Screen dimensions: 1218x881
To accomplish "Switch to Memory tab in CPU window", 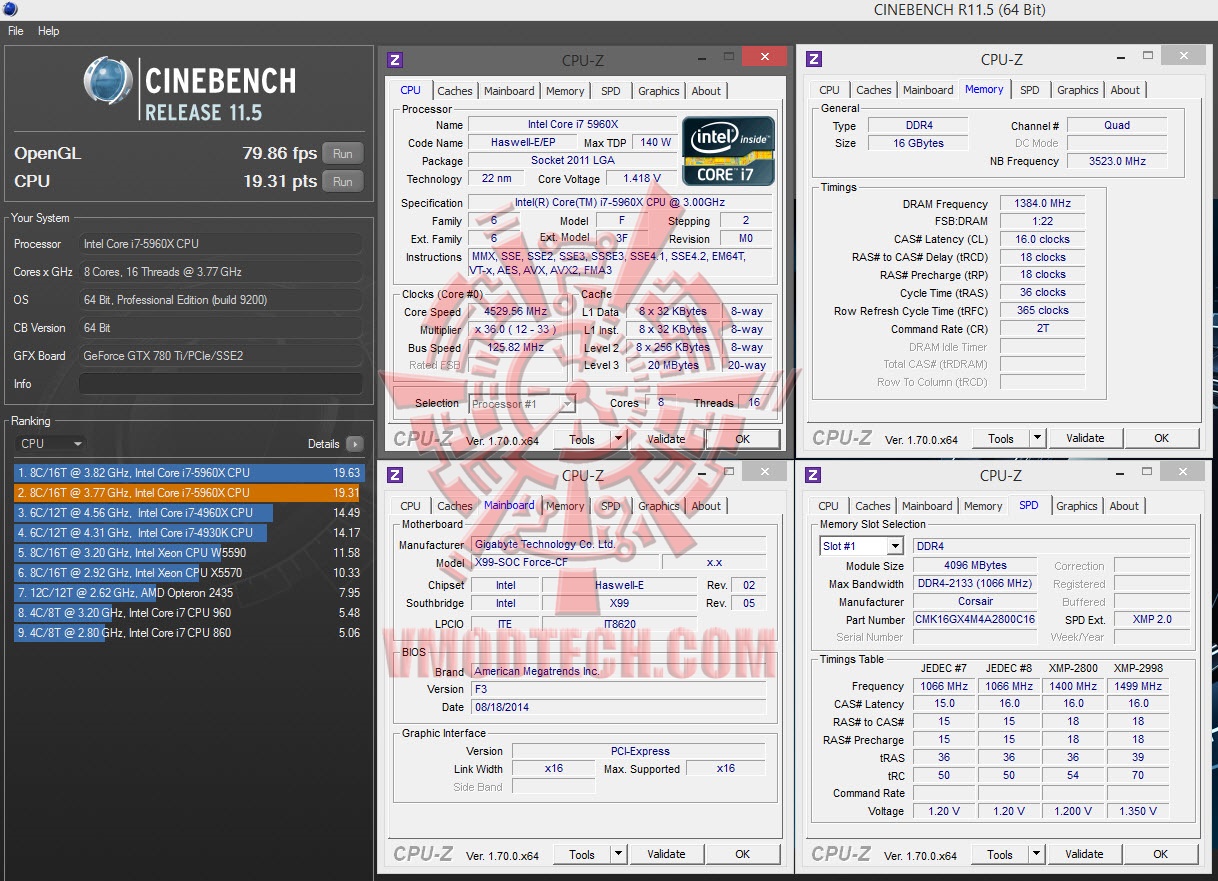I will pos(565,91).
